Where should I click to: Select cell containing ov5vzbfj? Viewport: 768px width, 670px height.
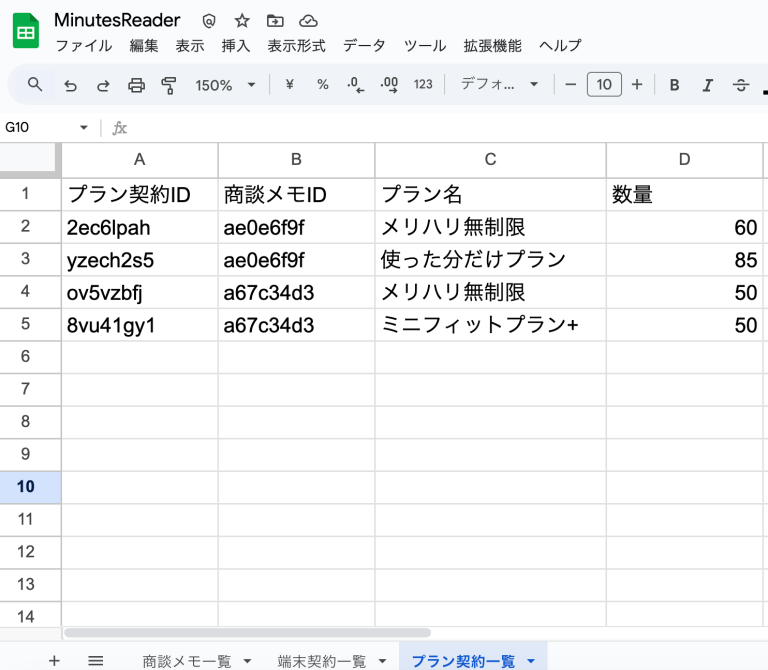click(x=140, y=292)
